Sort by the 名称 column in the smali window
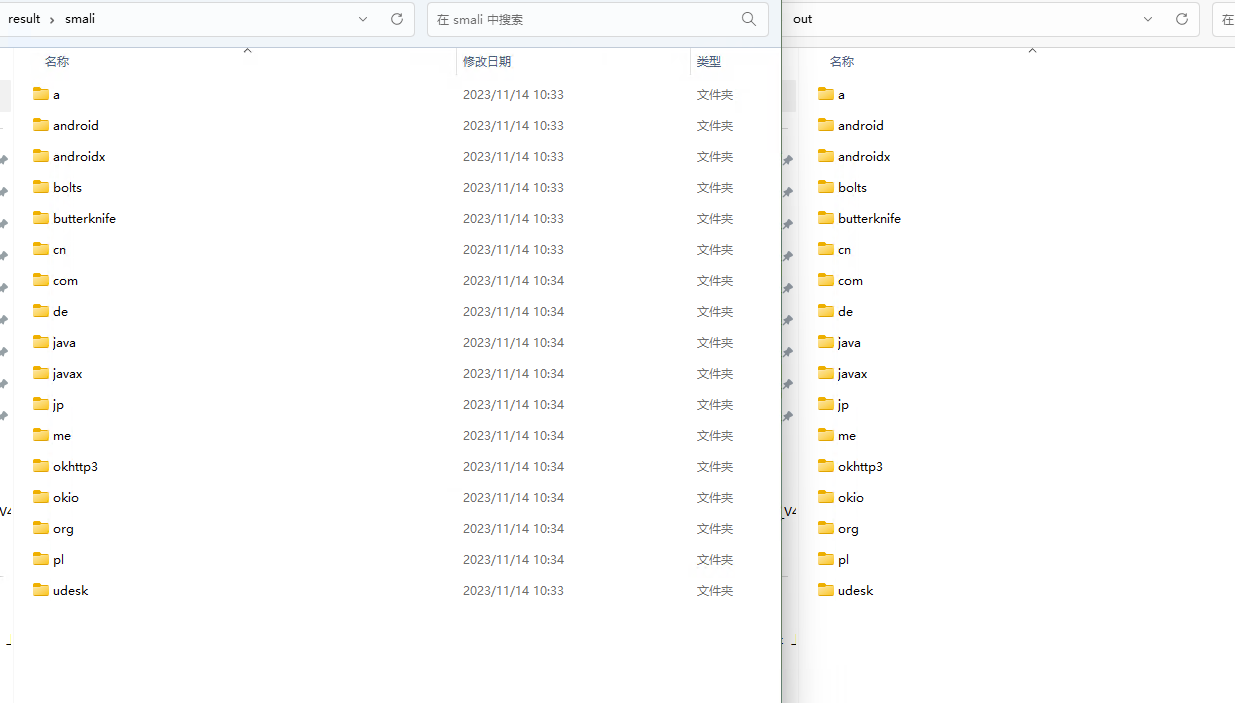This screenshot has height=703, width=1235. click(x=57, y=62)
